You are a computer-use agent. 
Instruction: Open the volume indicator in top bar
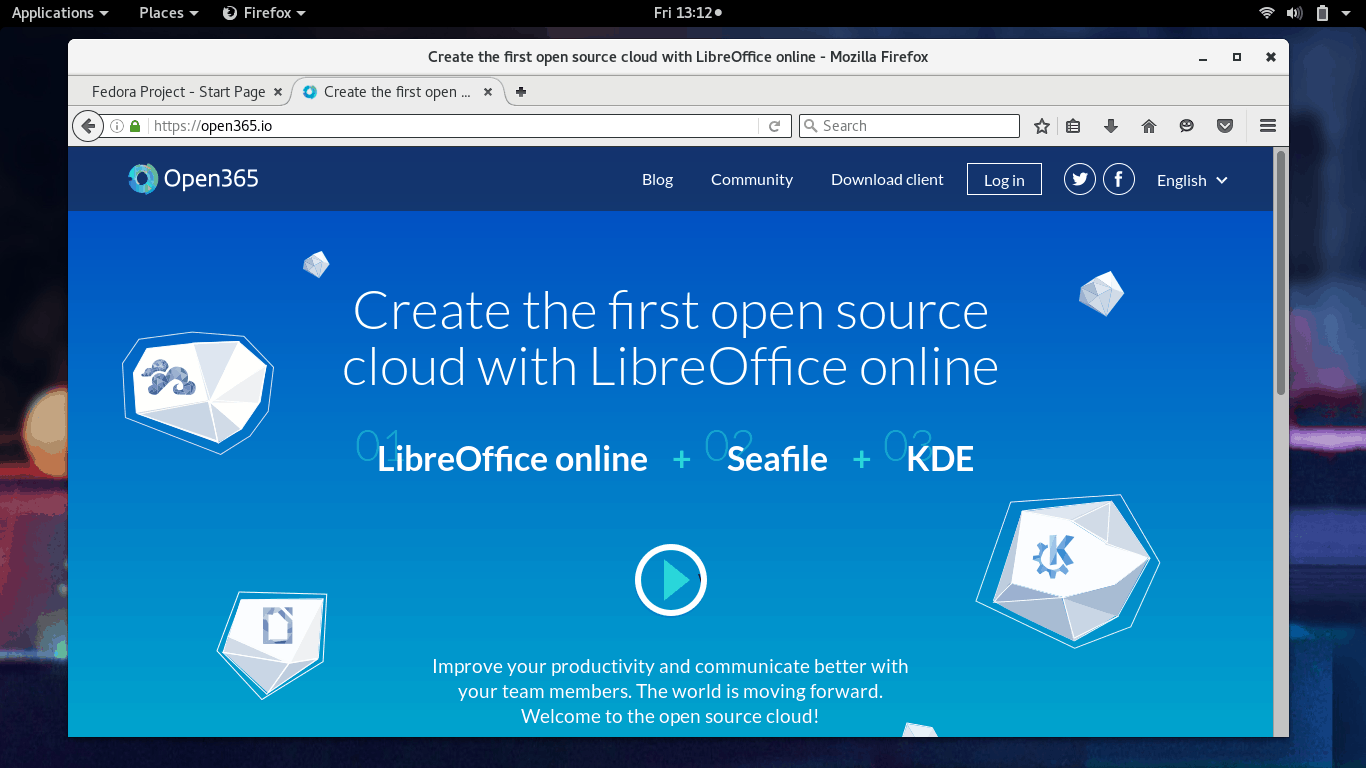click(1295, 13)
